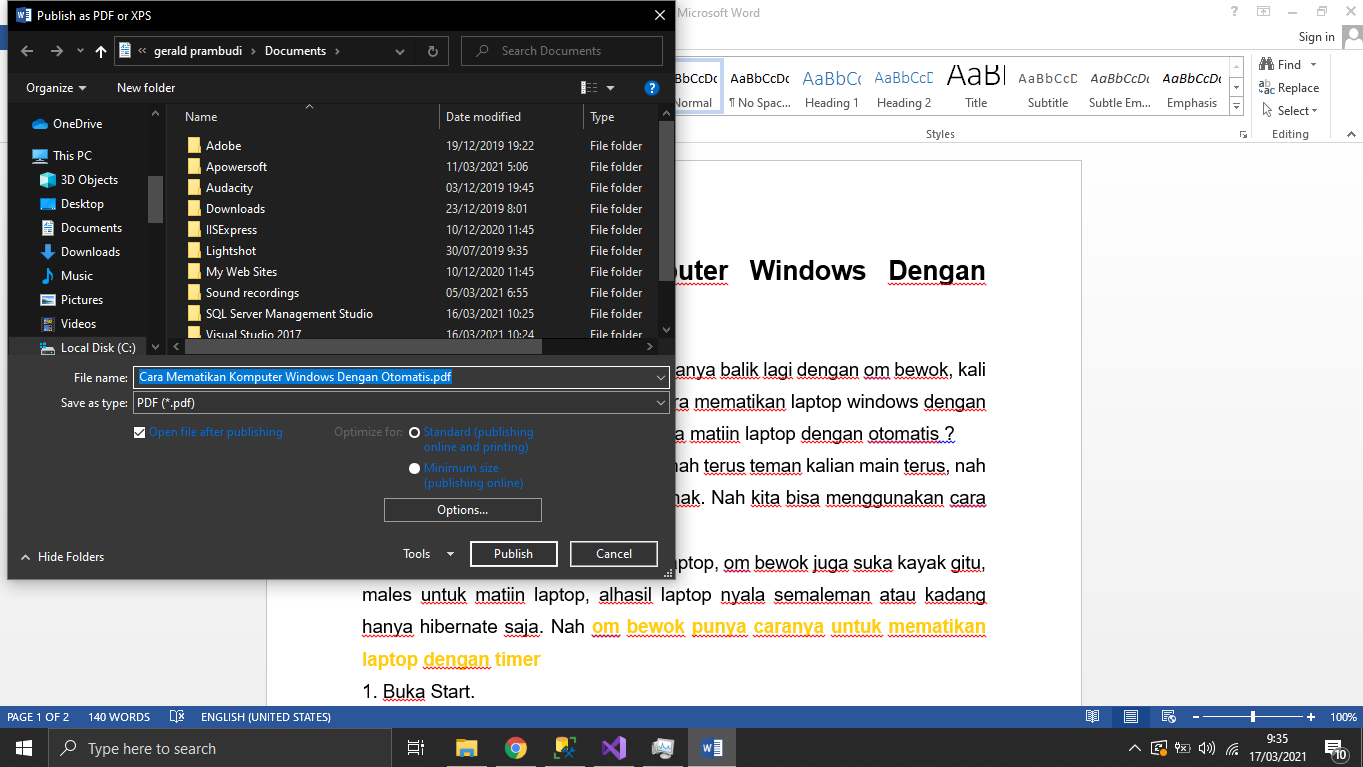Open the Select dropdown in Word's Editing group

click(x=1290, y=111)
